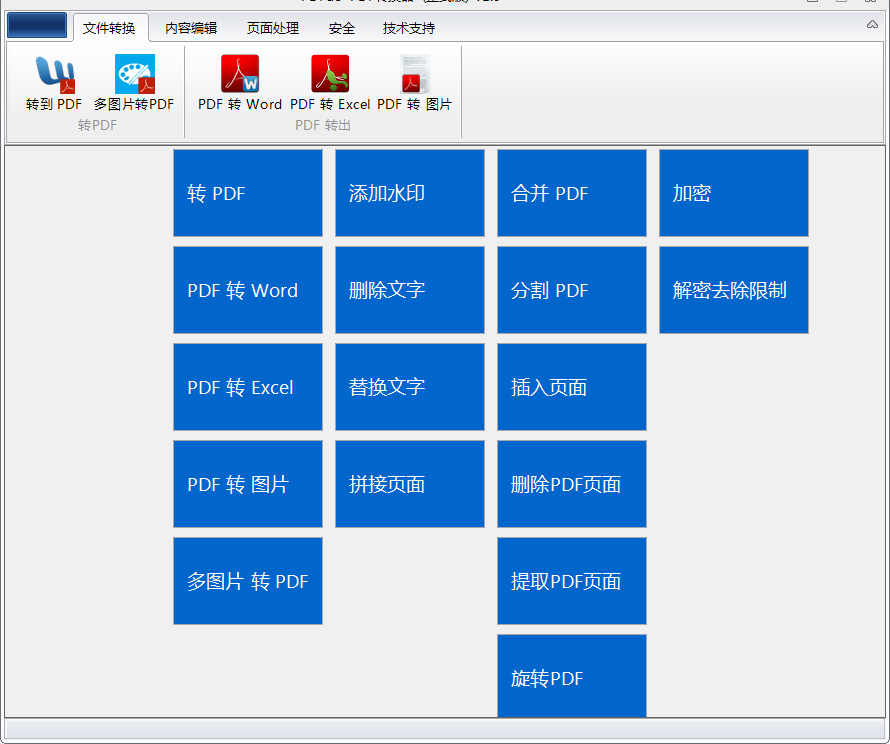
Task: Click the 添加水印 tile
Action: pyautogui.click(x=409, y=193)
